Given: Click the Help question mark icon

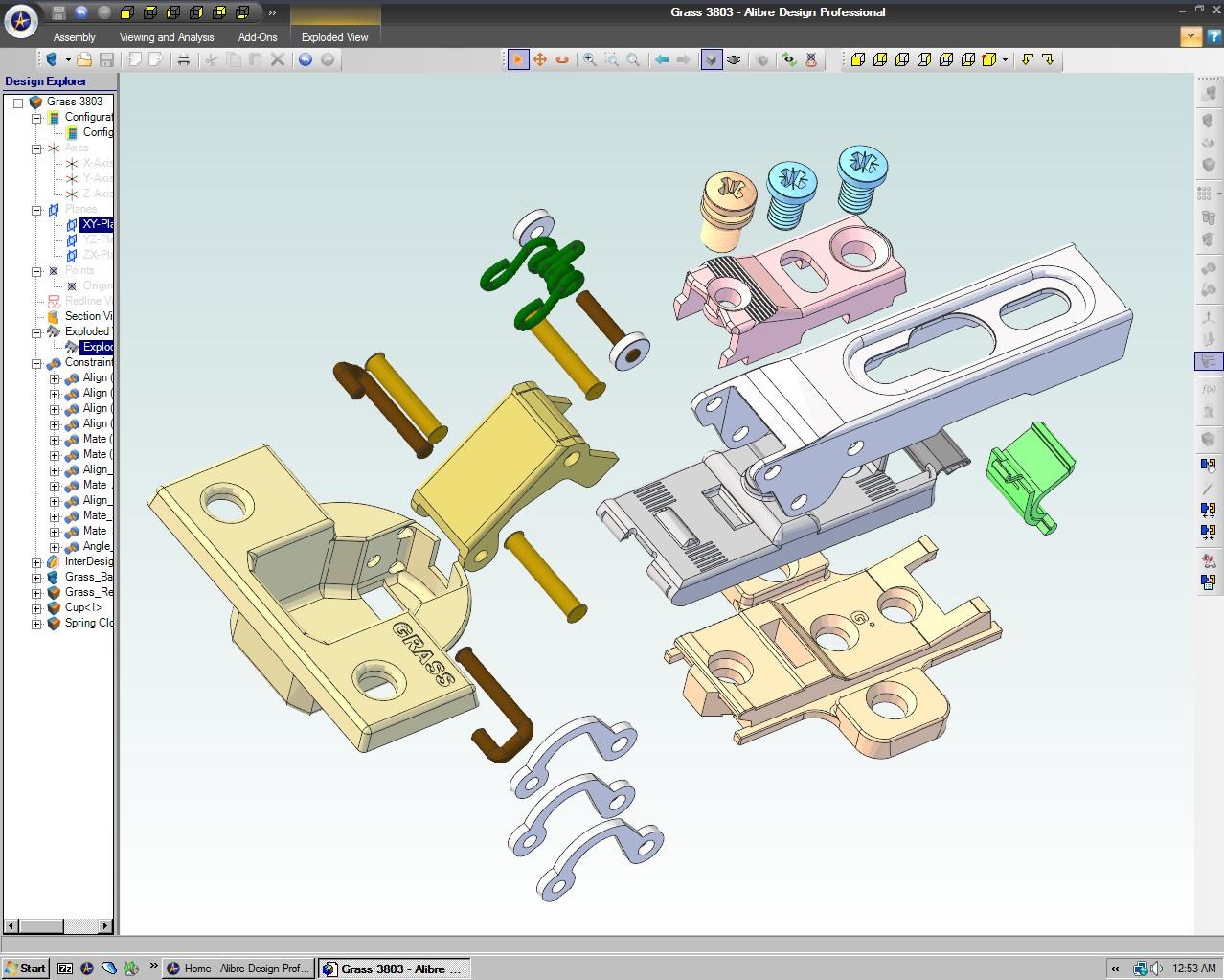Looking at the screenshot, I should (x=1213, y=36).
